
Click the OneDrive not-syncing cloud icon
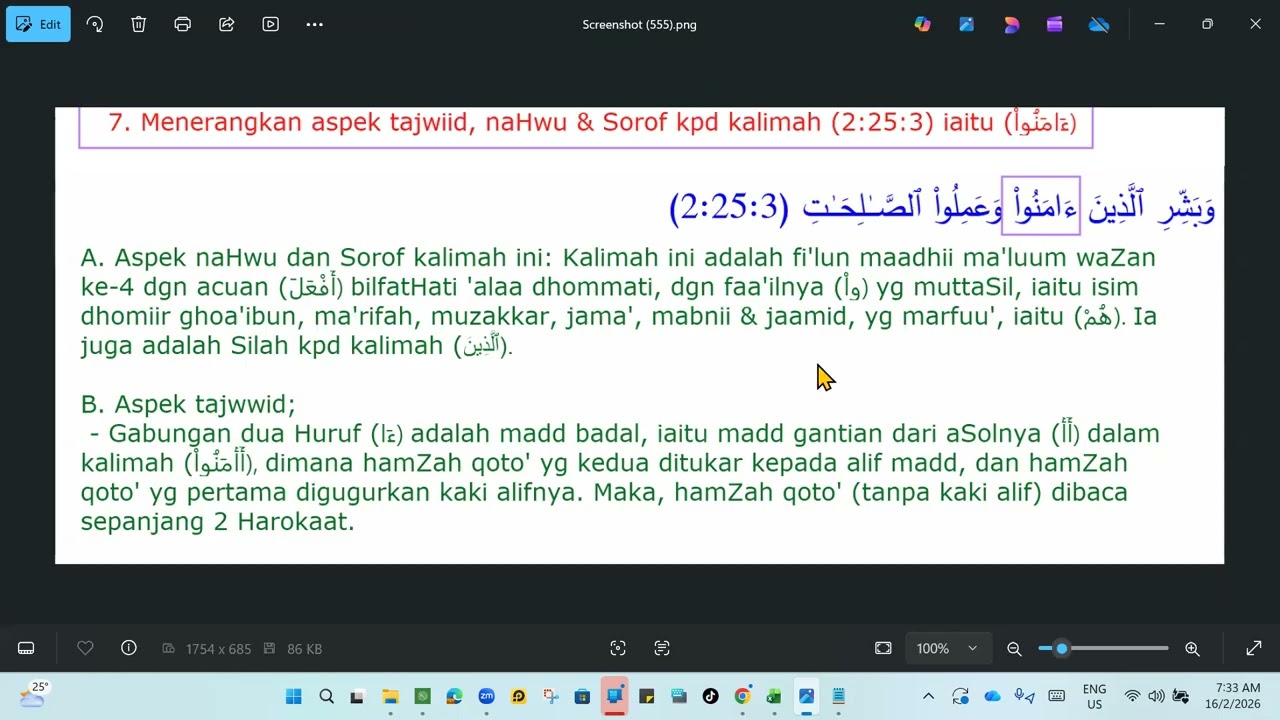[1099, 24]
